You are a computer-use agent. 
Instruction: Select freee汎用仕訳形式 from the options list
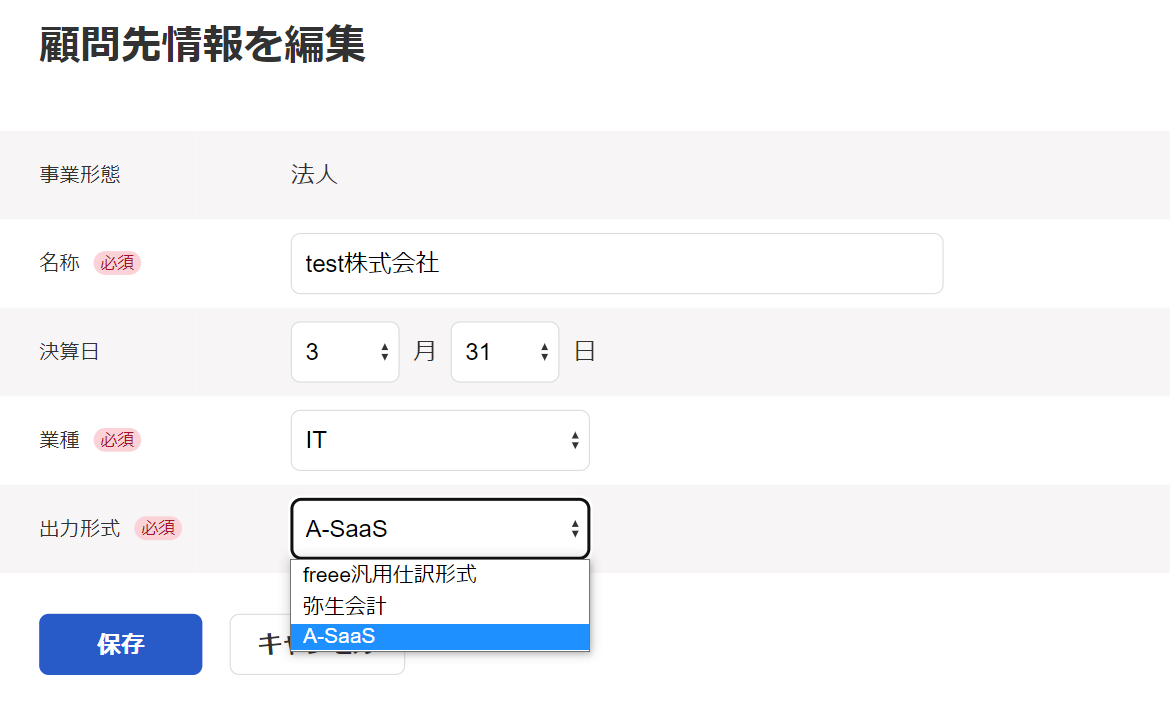coord(388,574)
